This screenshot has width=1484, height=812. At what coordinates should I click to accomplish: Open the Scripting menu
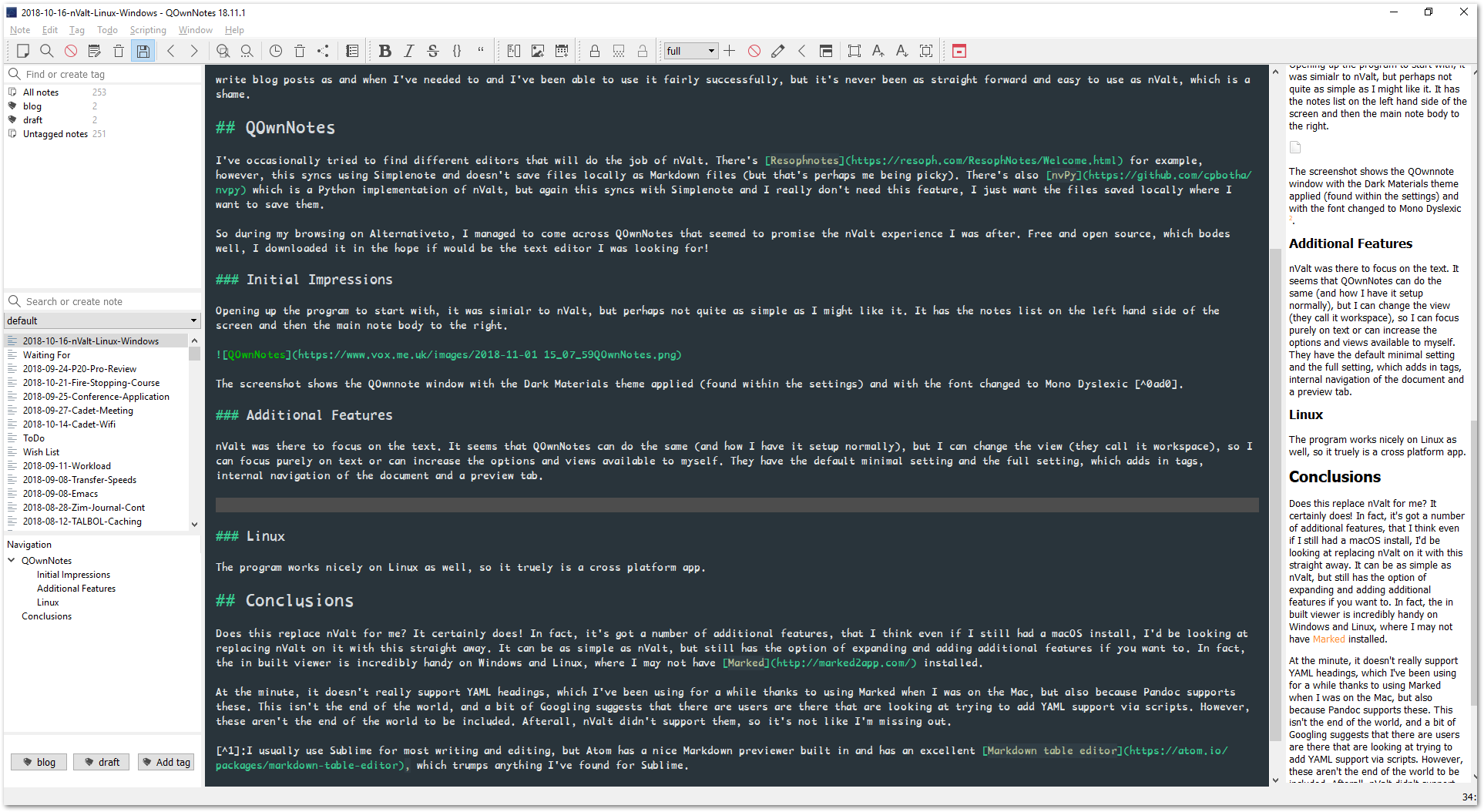[148, 30]
